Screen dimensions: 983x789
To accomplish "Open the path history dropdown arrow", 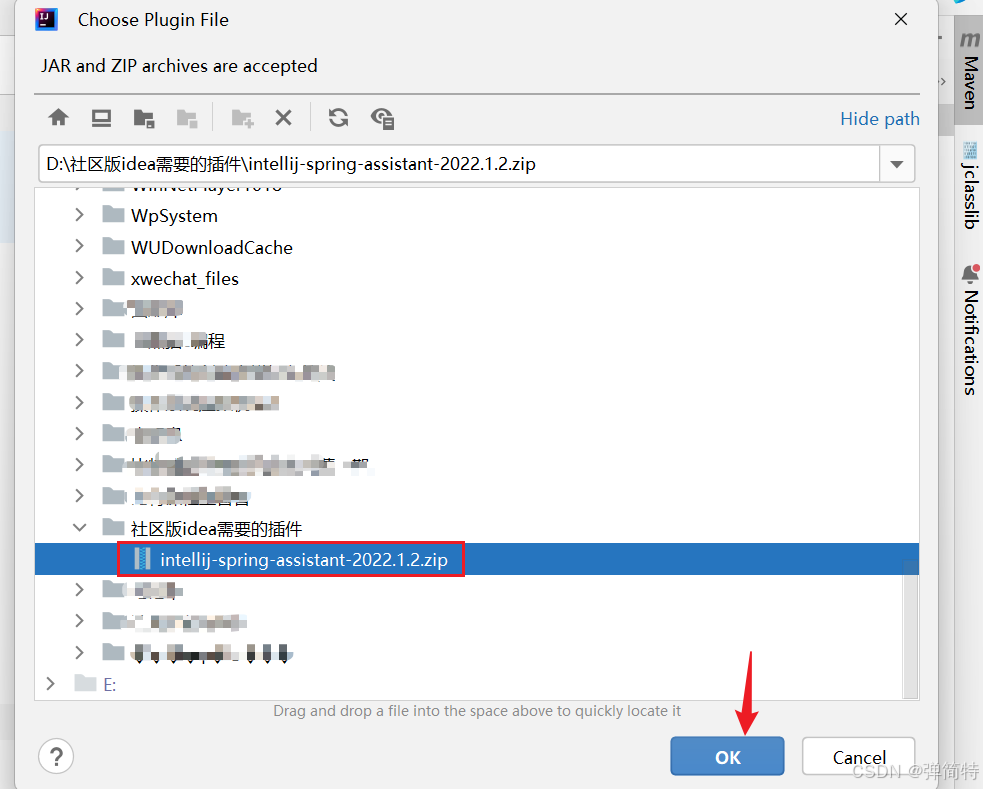I will click(x=896, y=164).
